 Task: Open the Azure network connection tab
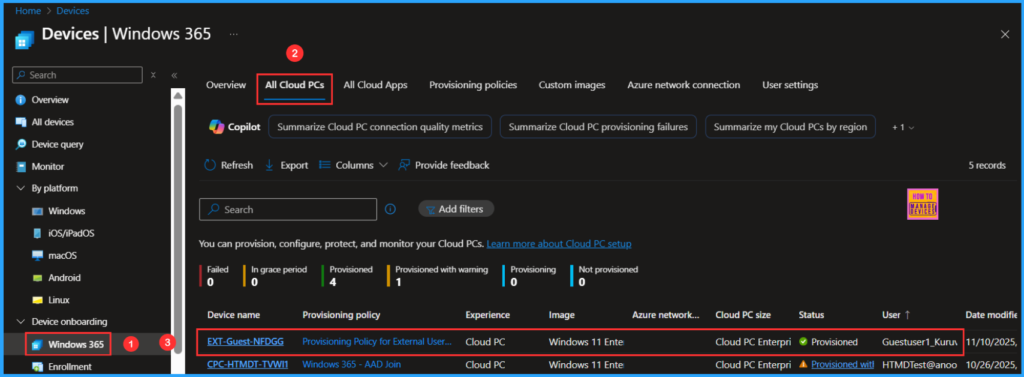click(x=683, y=85)
